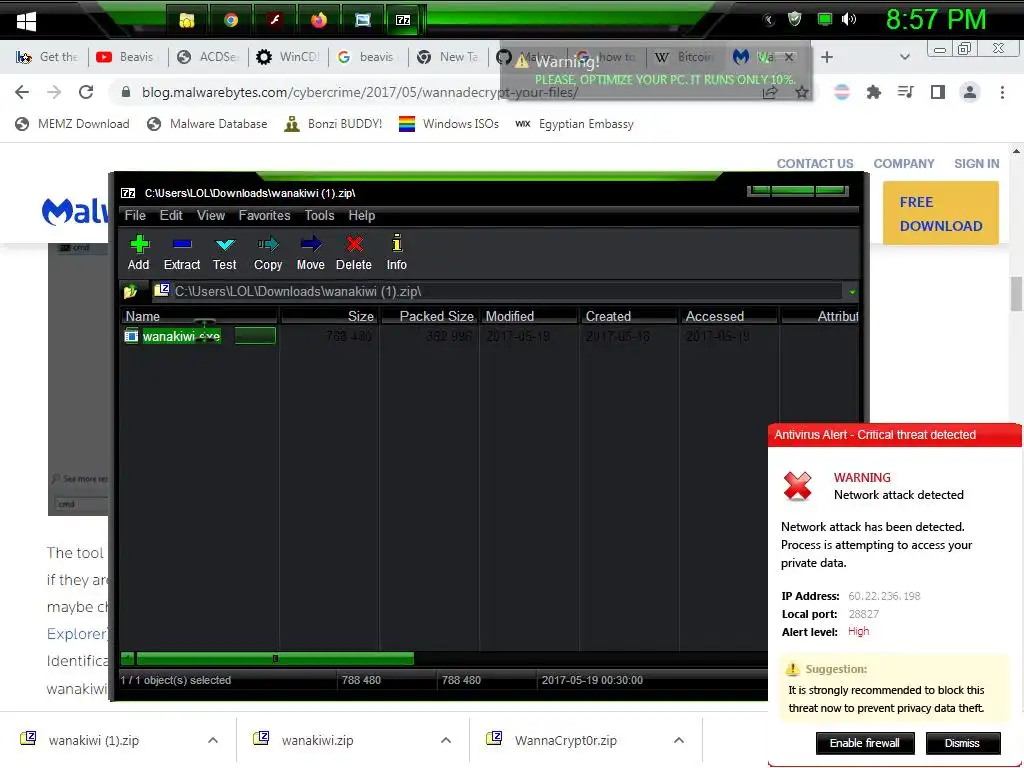Click the FREE DOWNLOAD button

pos(940,214)
